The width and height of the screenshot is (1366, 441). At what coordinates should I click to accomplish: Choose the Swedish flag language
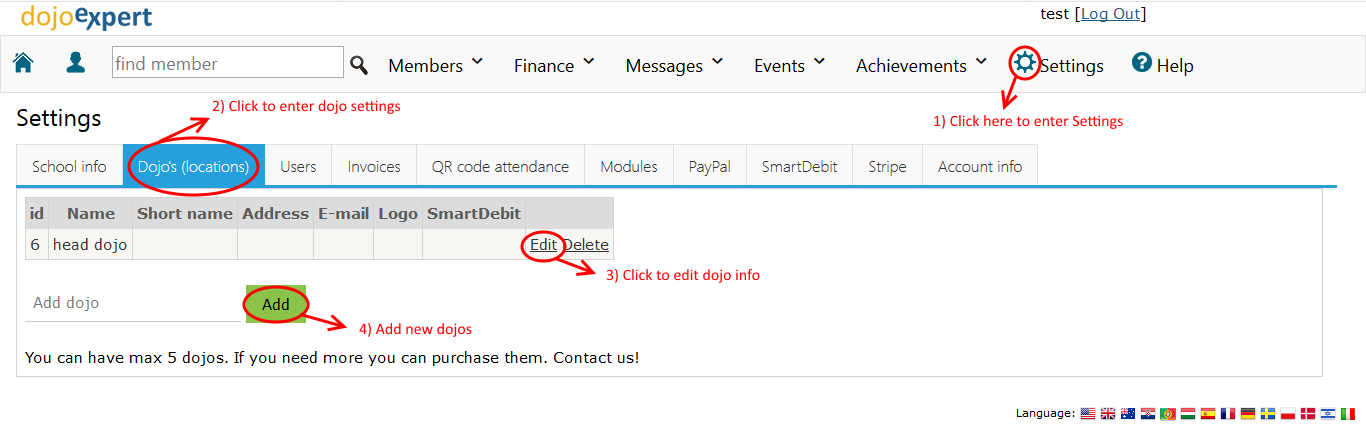[1268, 414]
